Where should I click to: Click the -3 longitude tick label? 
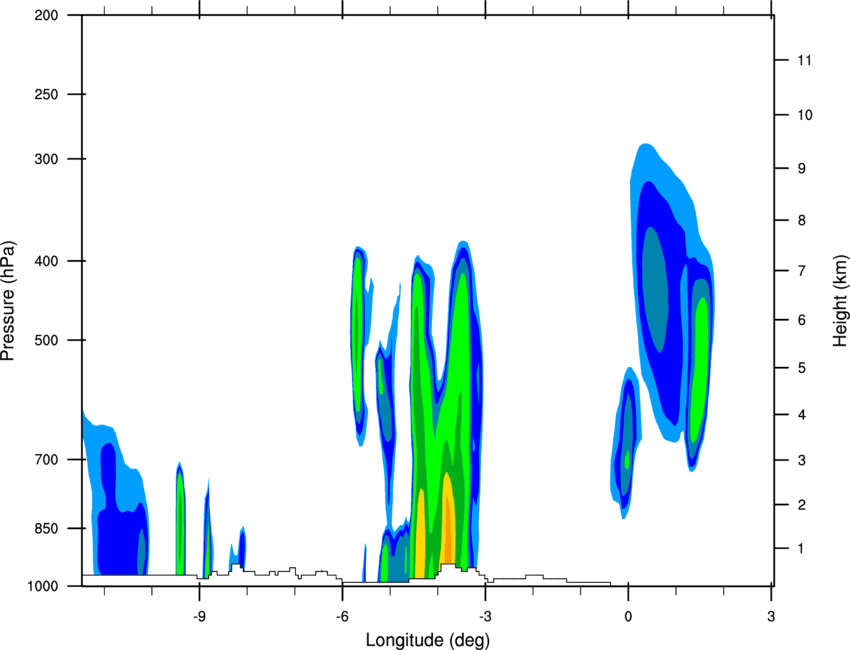tap(485, 616)
